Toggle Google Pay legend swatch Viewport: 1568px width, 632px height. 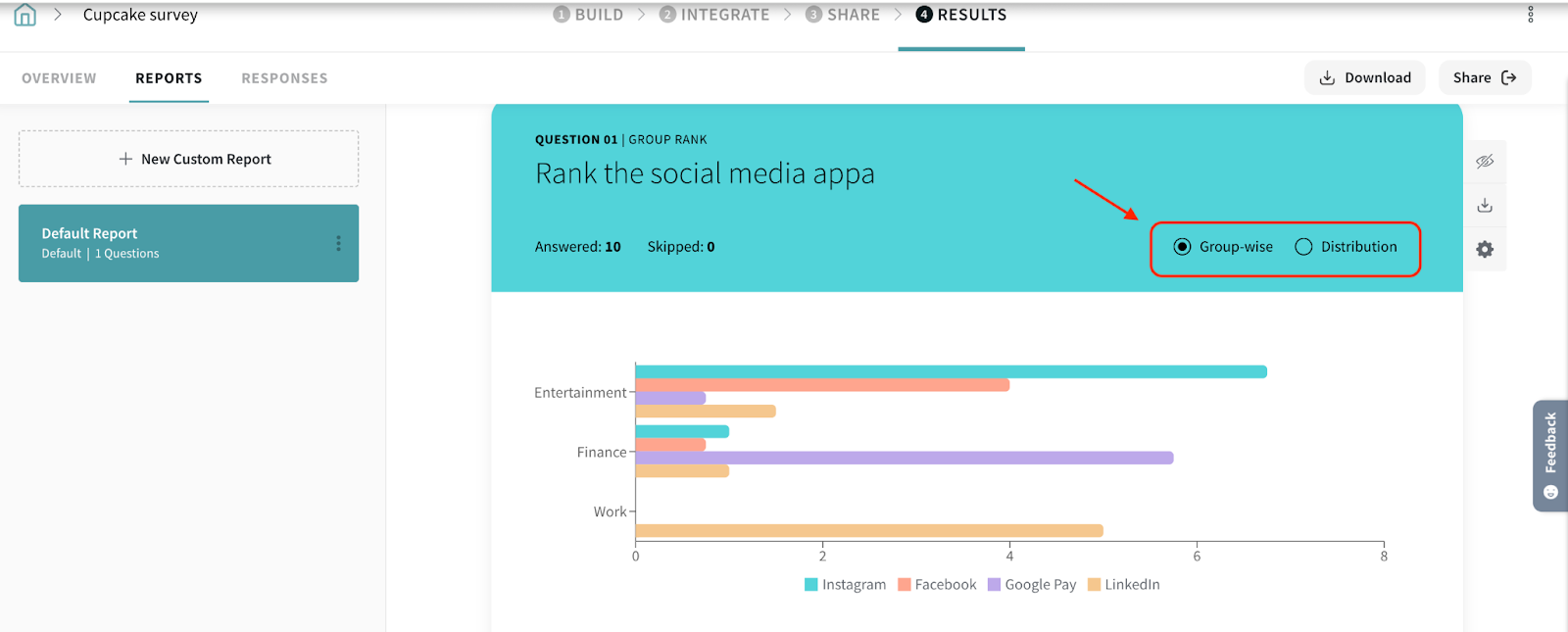coord(994,585)
